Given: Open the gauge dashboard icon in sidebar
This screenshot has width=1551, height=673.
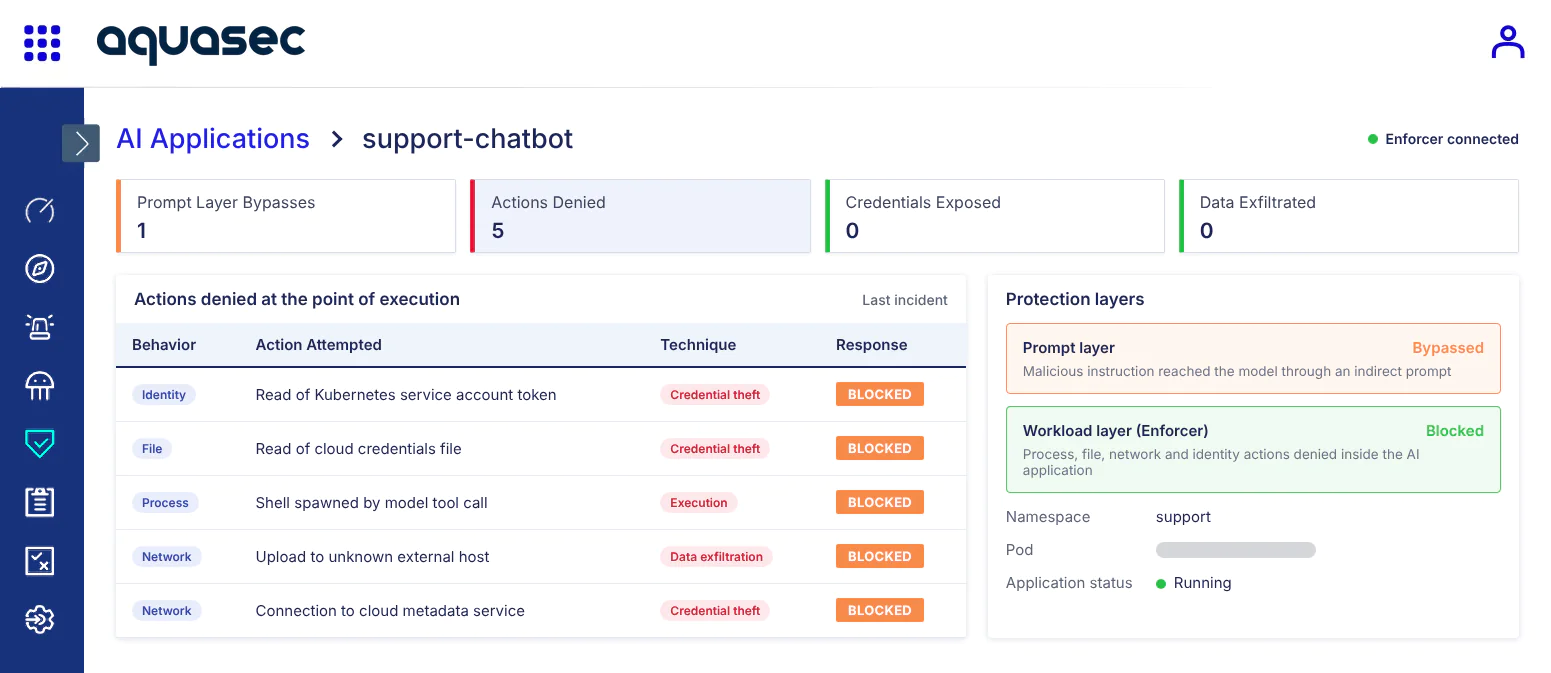Looking at the screenshot, I should tap(40, 210).
